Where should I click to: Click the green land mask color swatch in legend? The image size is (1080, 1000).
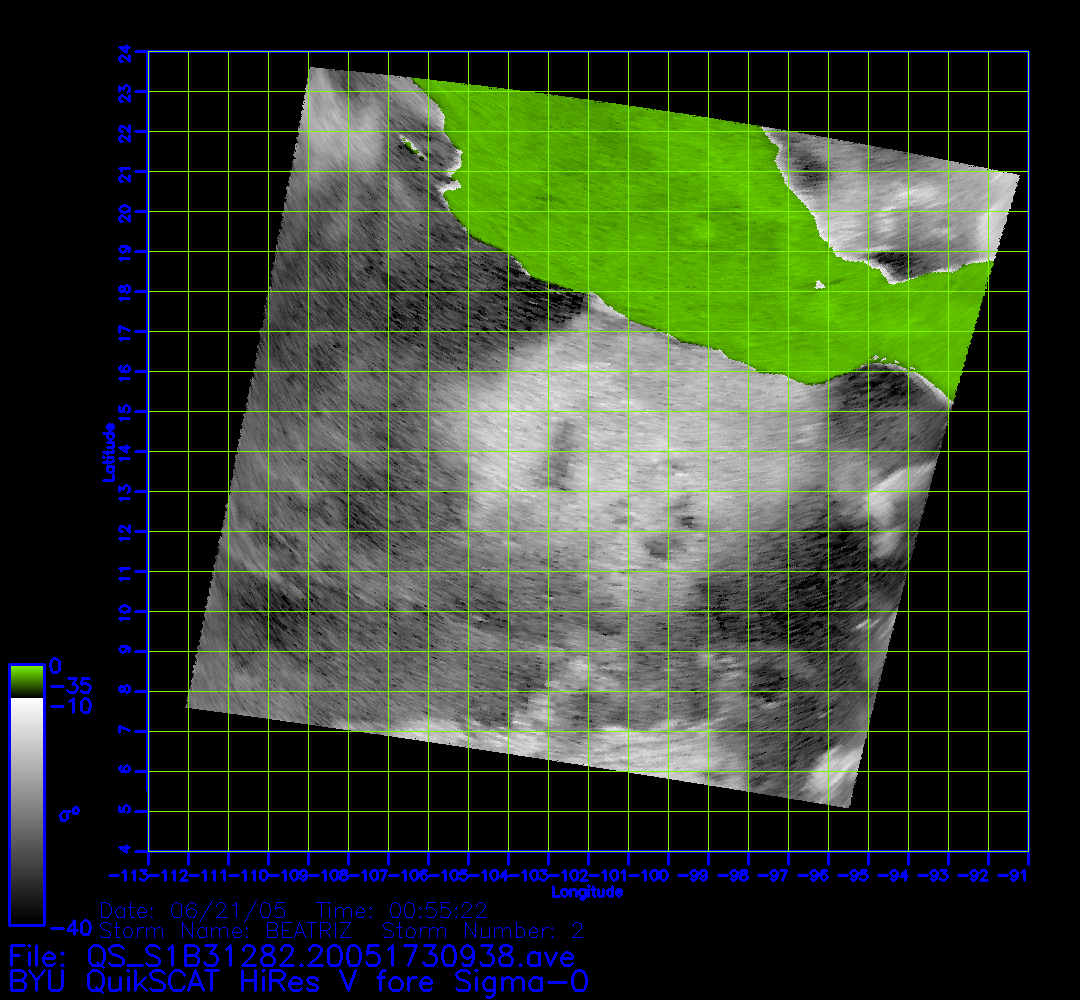coord(26,682)
